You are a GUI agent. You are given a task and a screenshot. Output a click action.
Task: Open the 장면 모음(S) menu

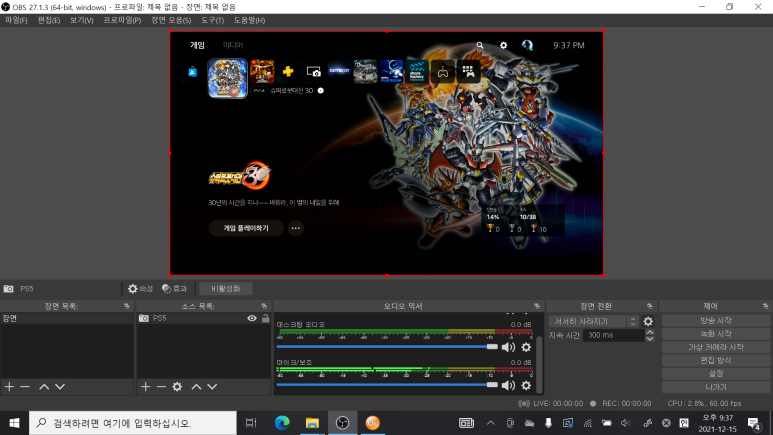pyautogui.click(x=171, y=20)
